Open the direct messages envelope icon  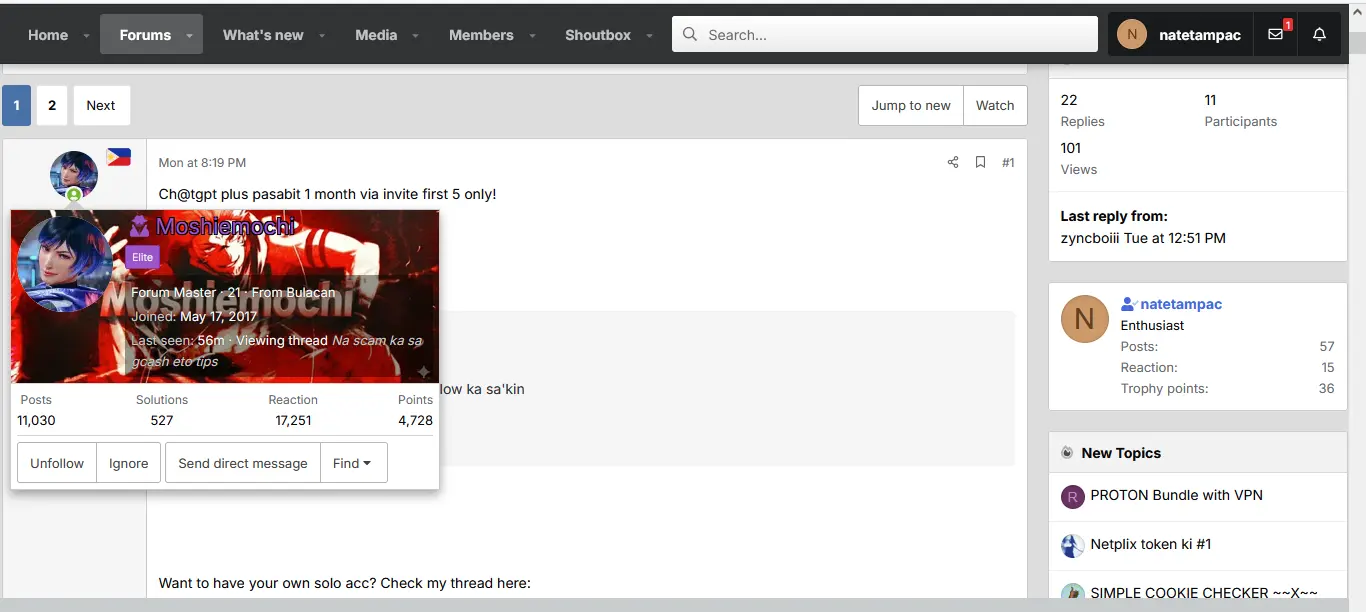1275,35
